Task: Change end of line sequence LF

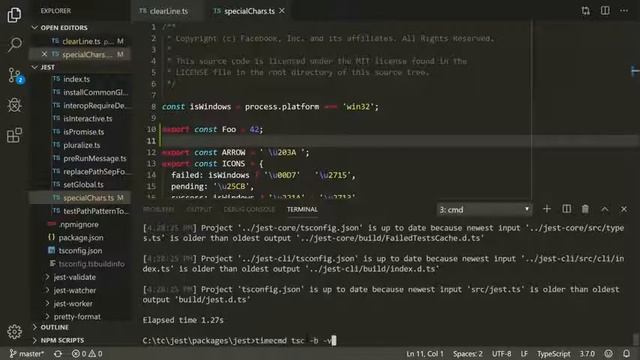Action: (524, 353)
